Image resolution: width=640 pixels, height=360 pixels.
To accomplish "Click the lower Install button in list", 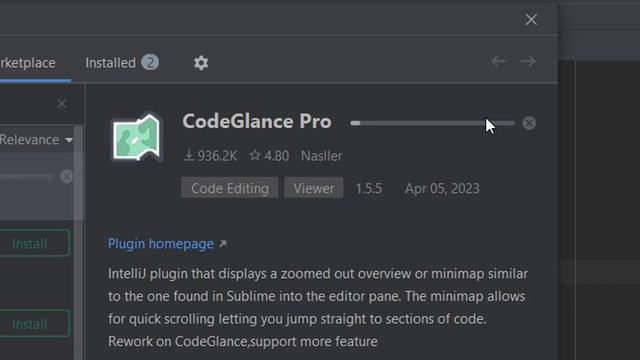I will tap(34, 323).
